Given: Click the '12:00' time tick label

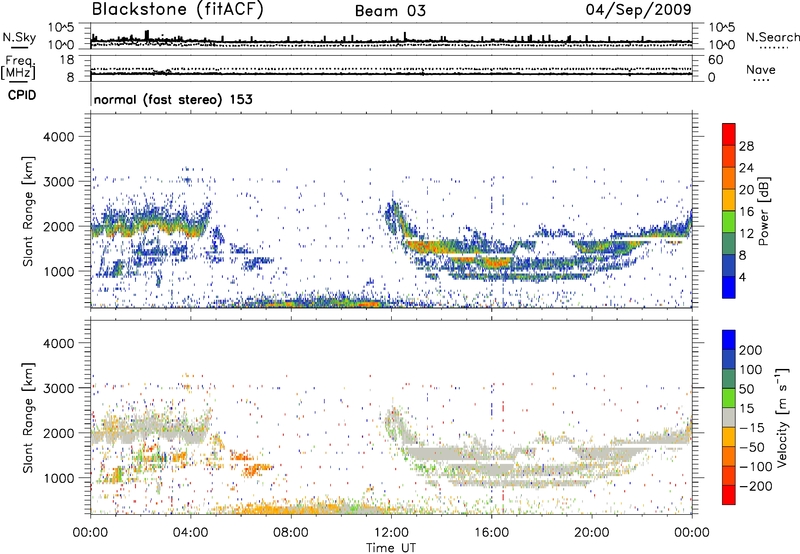Looking at the screenshot, I should coord(391,533).
